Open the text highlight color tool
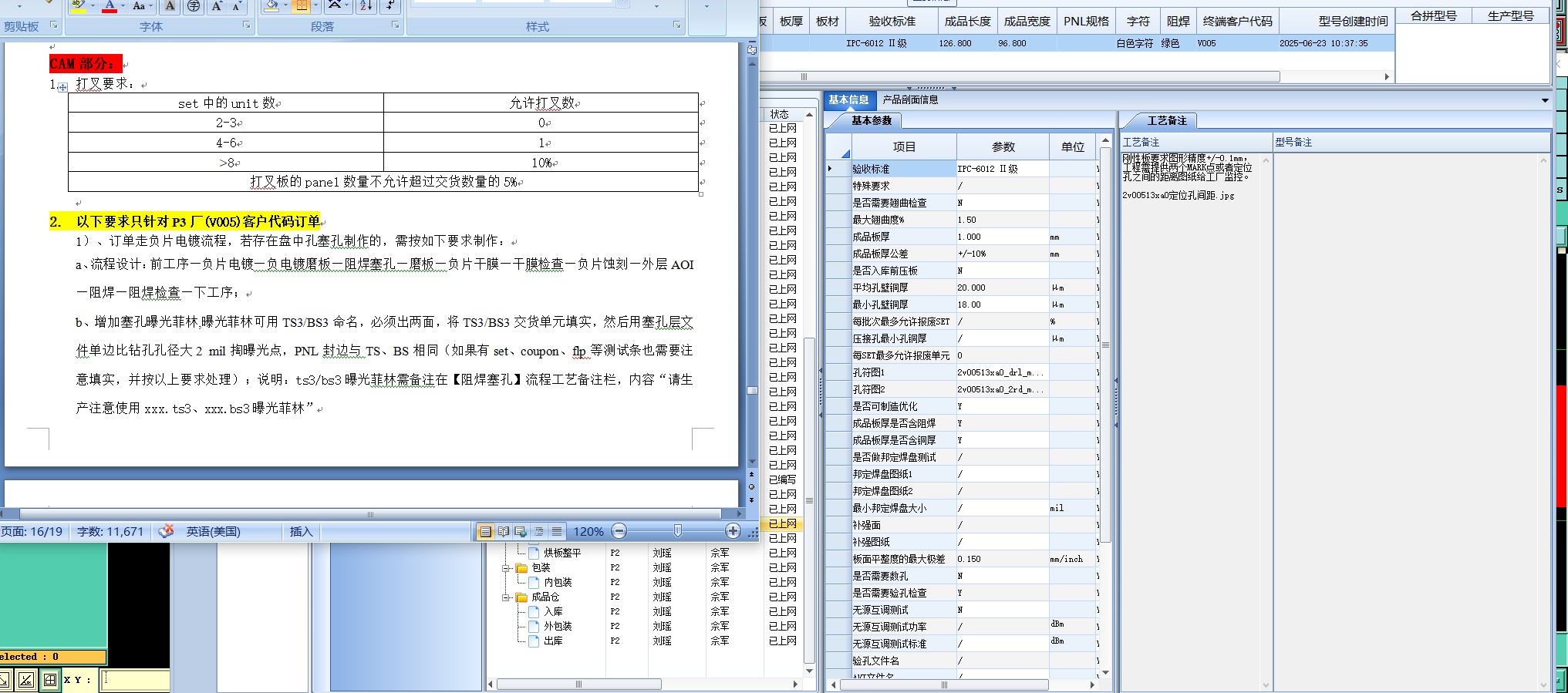 click(x=78, y=5)
